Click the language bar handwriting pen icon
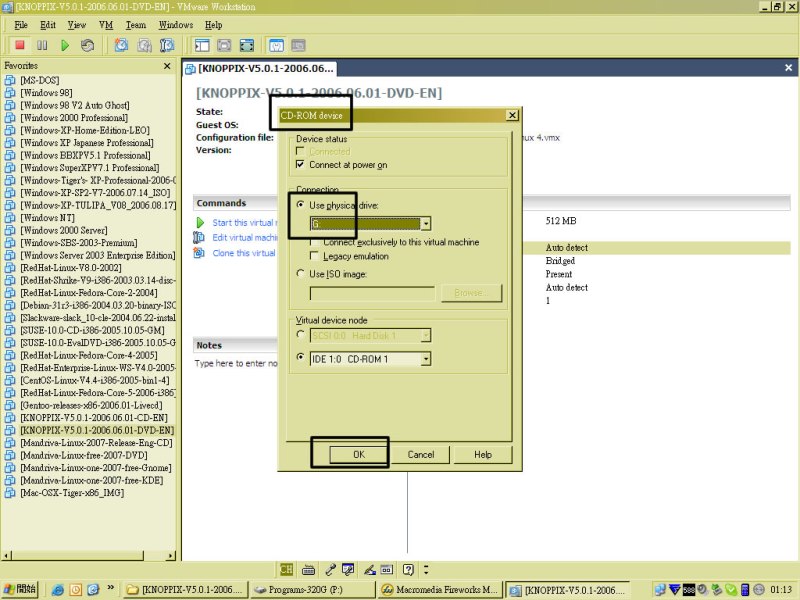 (x=370, y=569)
